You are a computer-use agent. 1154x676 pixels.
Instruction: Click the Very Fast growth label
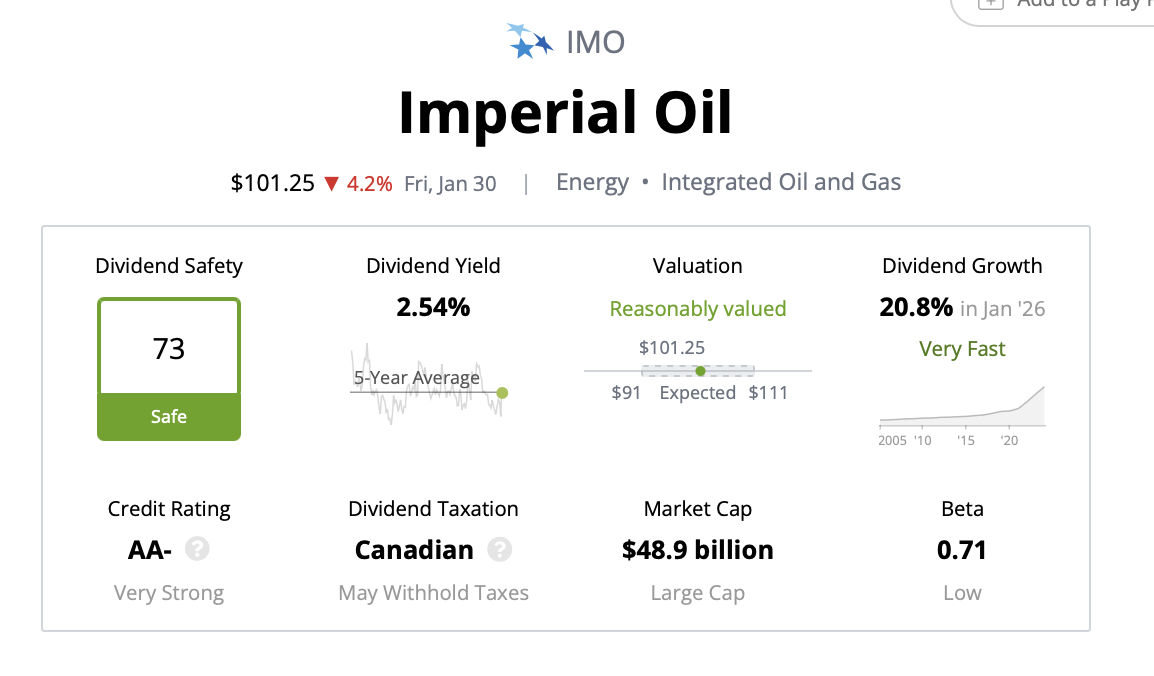962,349
